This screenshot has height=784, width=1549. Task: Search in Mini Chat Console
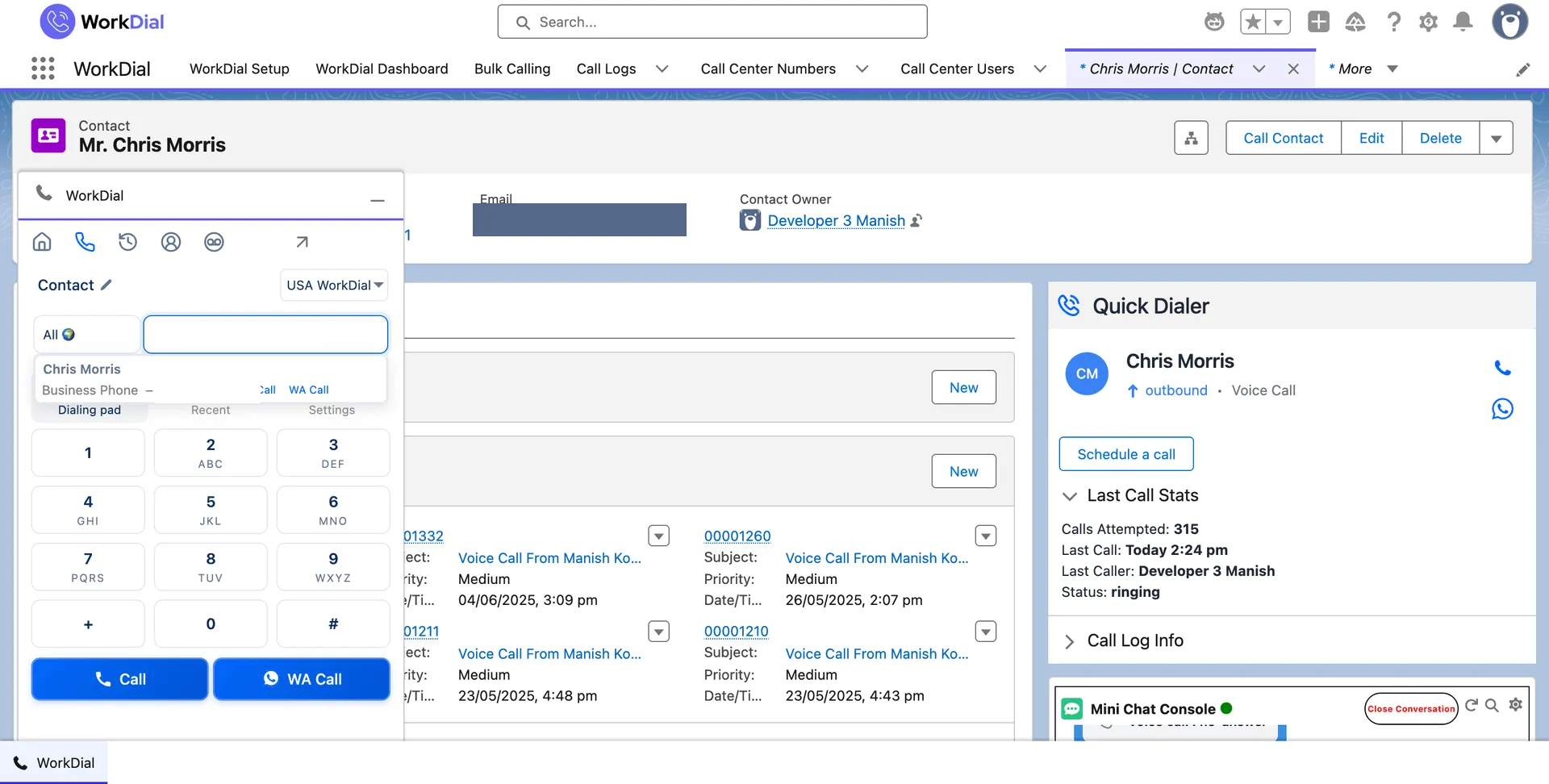pos(1493,705)
